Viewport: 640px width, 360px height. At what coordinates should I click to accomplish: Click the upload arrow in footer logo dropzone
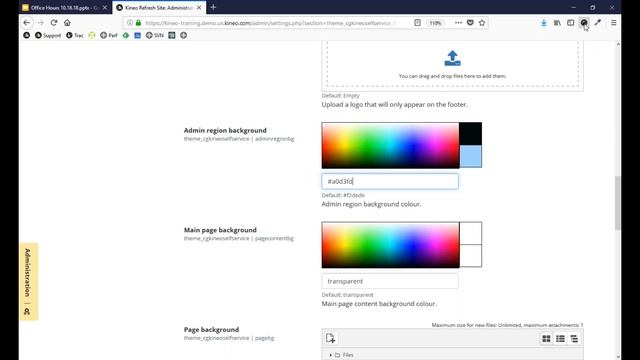point(452,58)
